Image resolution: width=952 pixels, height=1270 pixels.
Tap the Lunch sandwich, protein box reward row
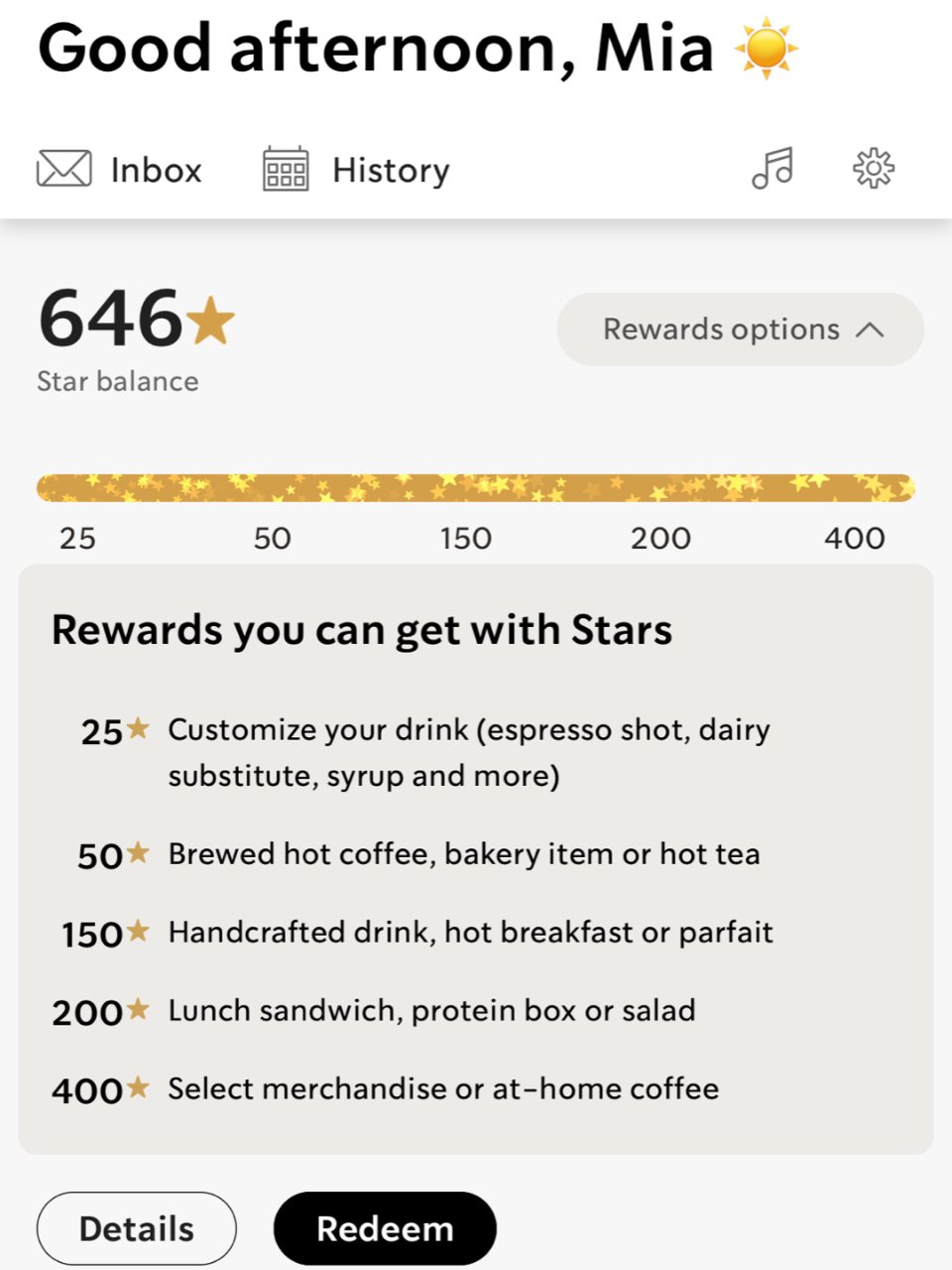[x=374, y=1011]
